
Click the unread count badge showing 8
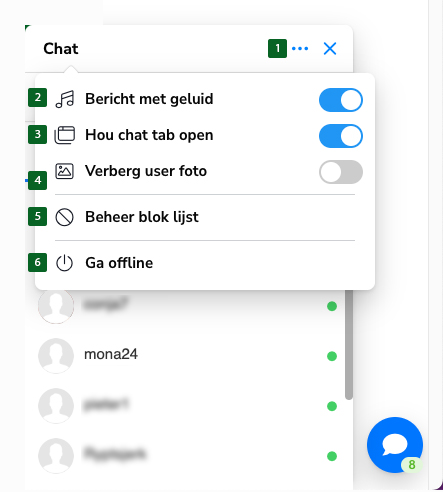412,464
